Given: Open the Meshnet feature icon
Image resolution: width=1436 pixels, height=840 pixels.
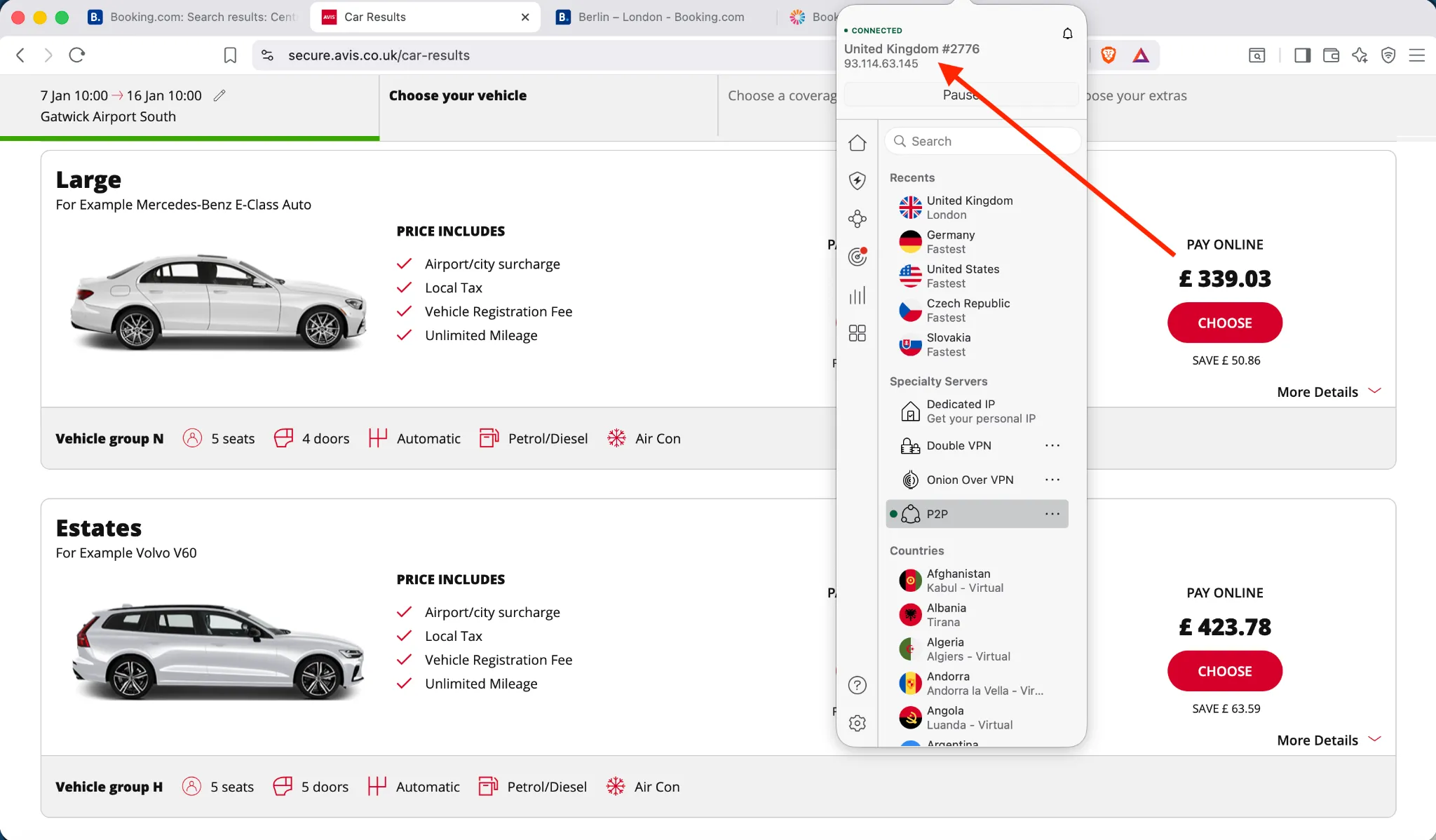Looking at the screenshot, I should tap(858, 219).
